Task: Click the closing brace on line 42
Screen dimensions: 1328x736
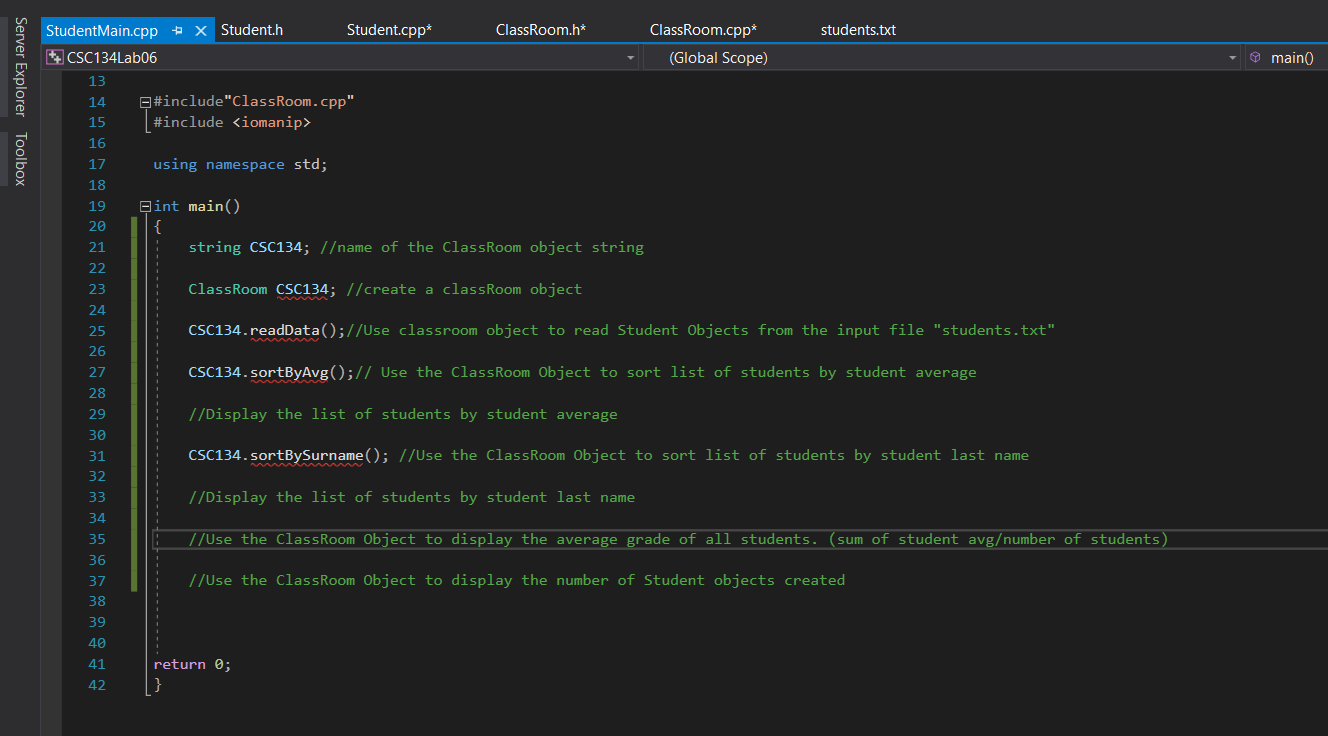Action: [x=158, y=685]
